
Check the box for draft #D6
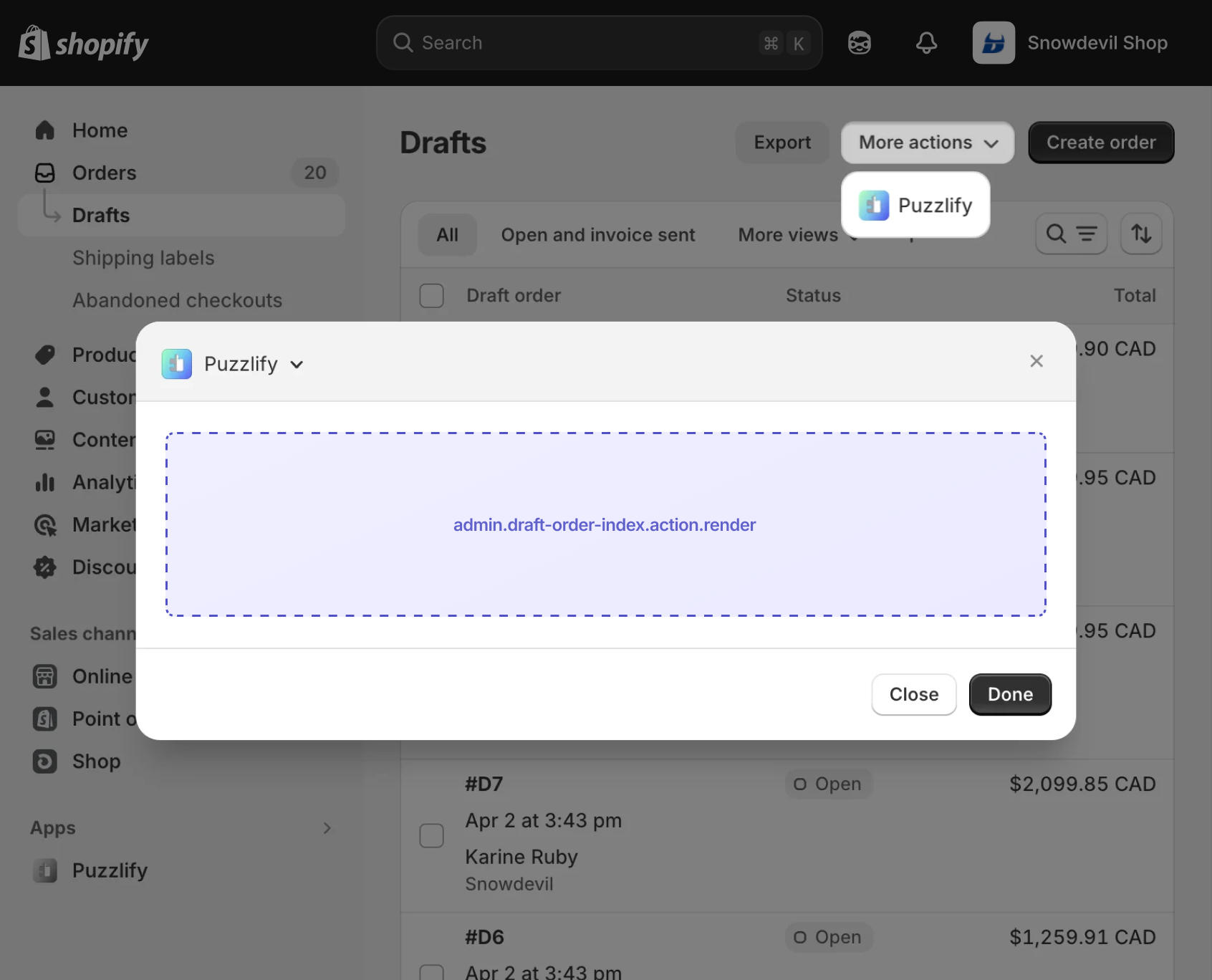click(x=431, y=973)
